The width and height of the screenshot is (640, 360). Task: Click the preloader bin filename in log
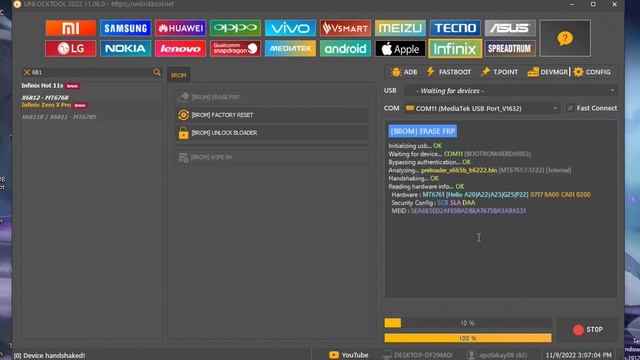coord(459,170)
